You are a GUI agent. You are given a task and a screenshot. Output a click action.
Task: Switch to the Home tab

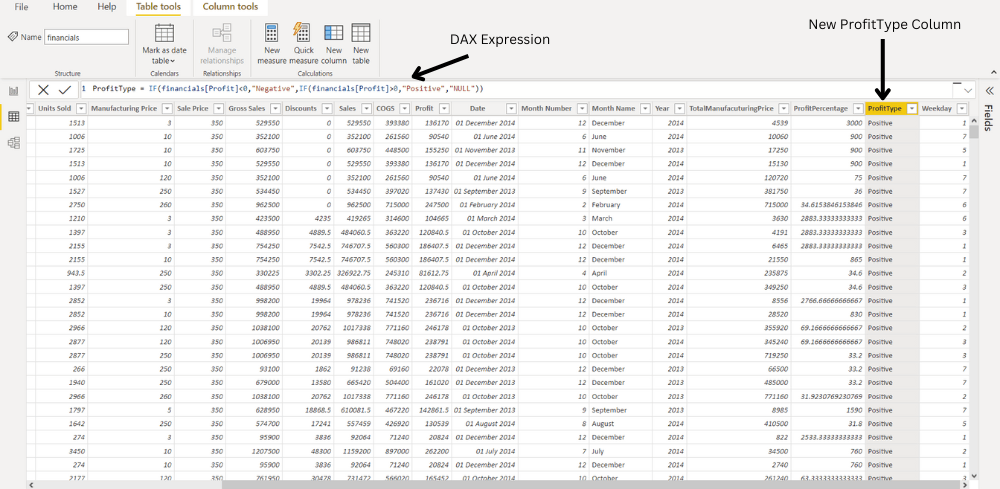click(65, 7)
